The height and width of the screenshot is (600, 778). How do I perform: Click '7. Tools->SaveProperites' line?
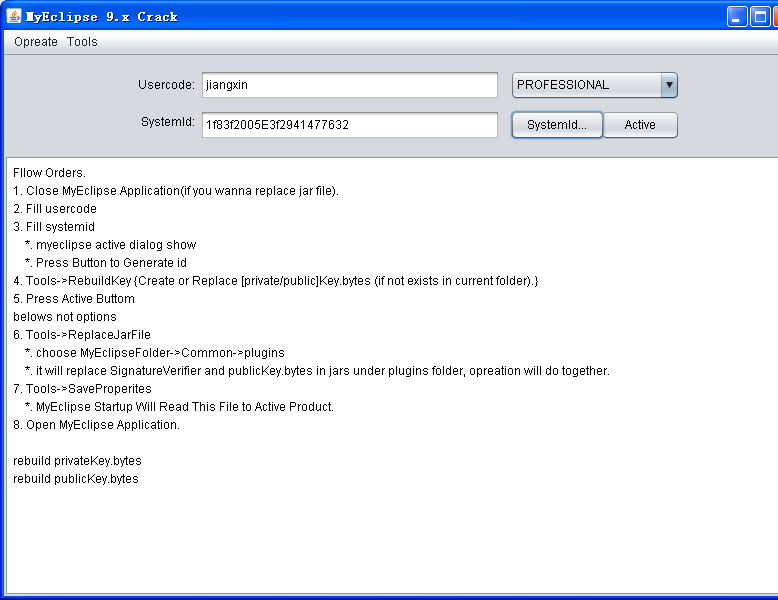(82, 389)
